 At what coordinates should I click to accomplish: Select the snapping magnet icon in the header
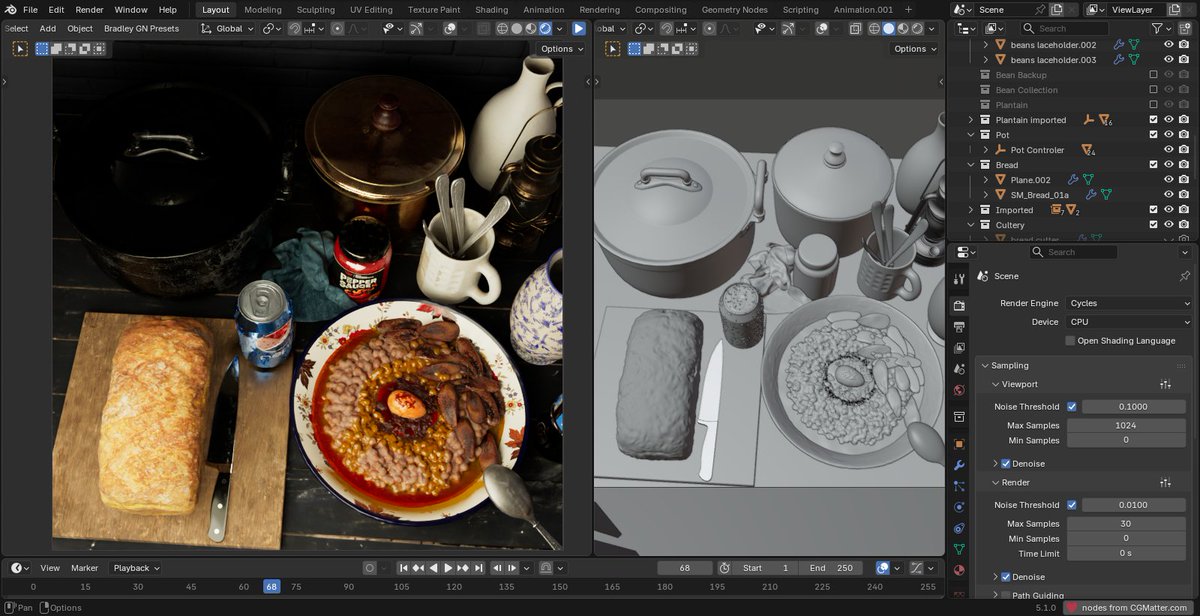click(294, 29)
